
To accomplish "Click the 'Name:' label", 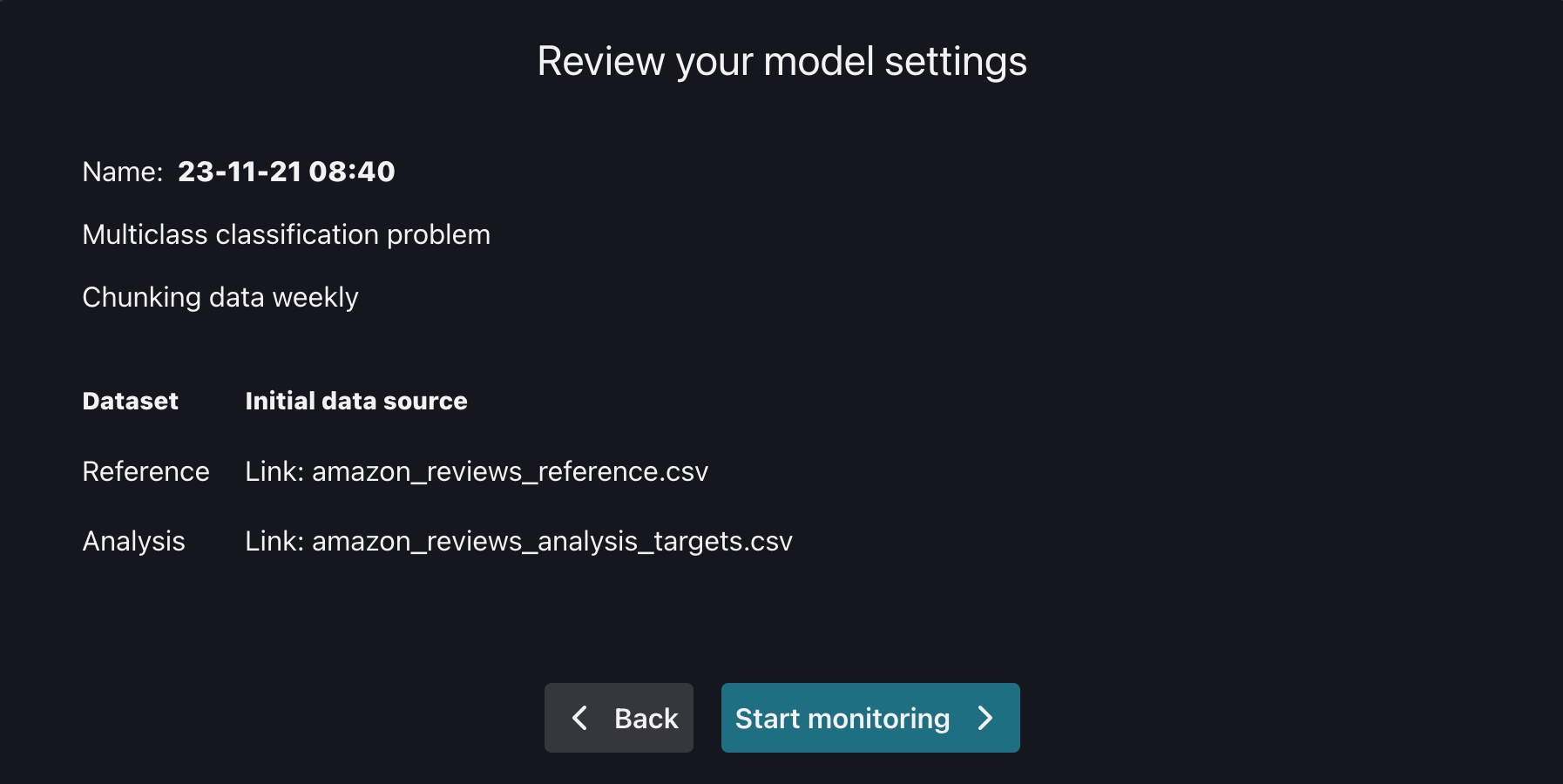I will (123, 172).
